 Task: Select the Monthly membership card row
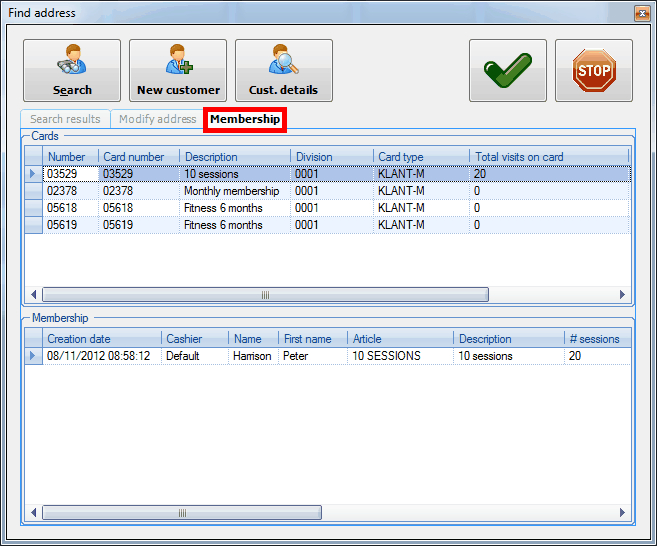(x=231, y=191)
